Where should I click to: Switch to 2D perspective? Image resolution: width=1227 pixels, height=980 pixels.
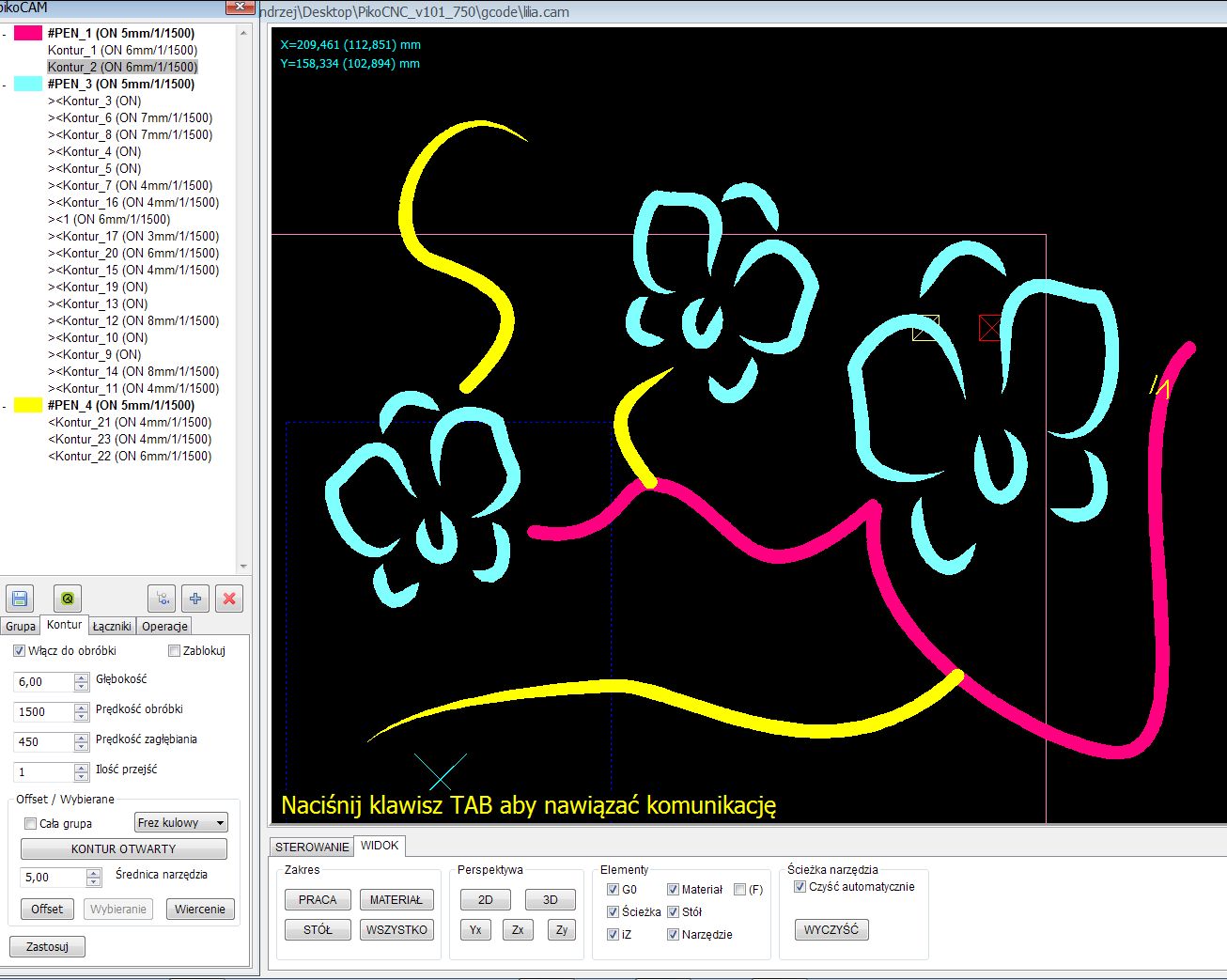486,899
